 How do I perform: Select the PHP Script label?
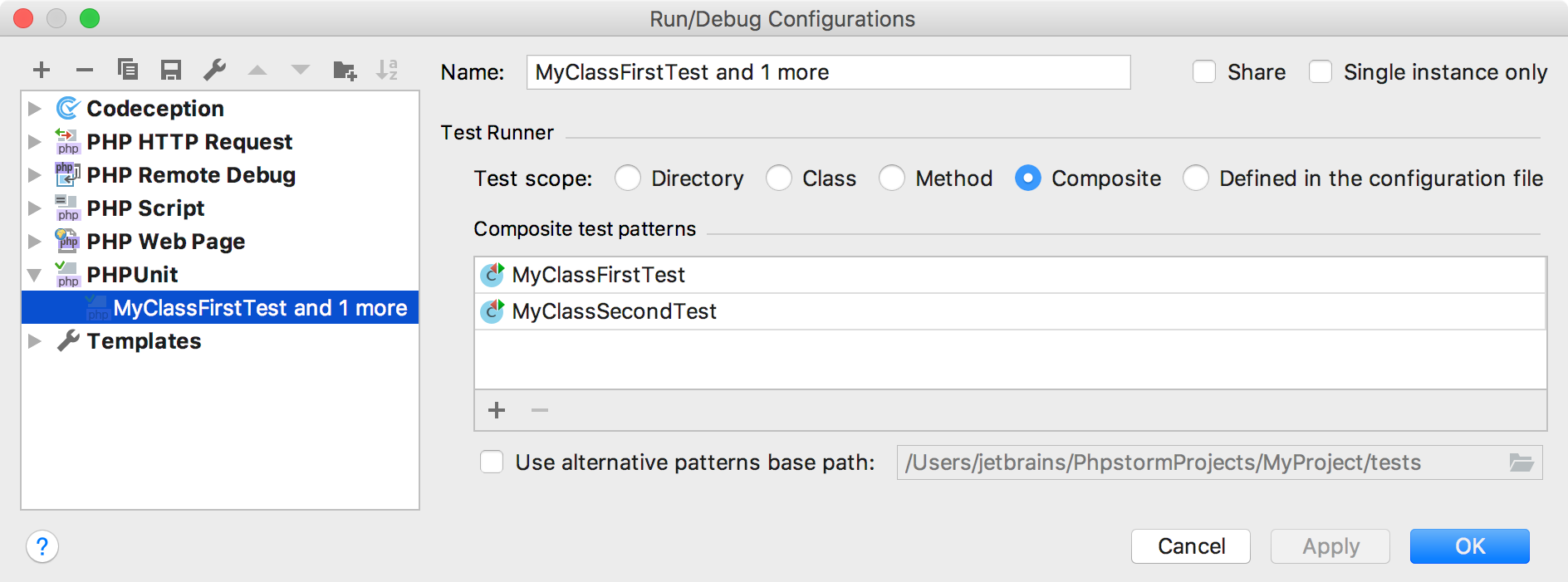coord(145,208)
